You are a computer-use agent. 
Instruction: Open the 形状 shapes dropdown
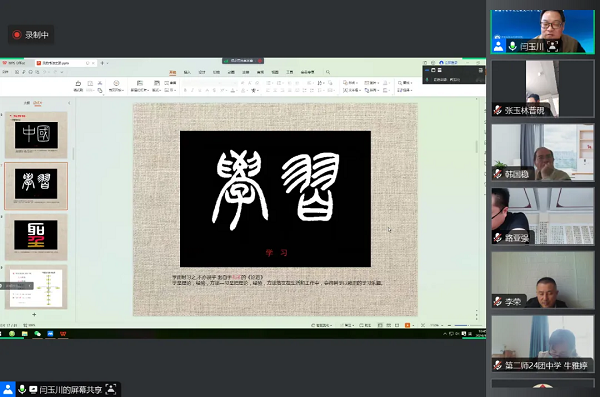351,83
